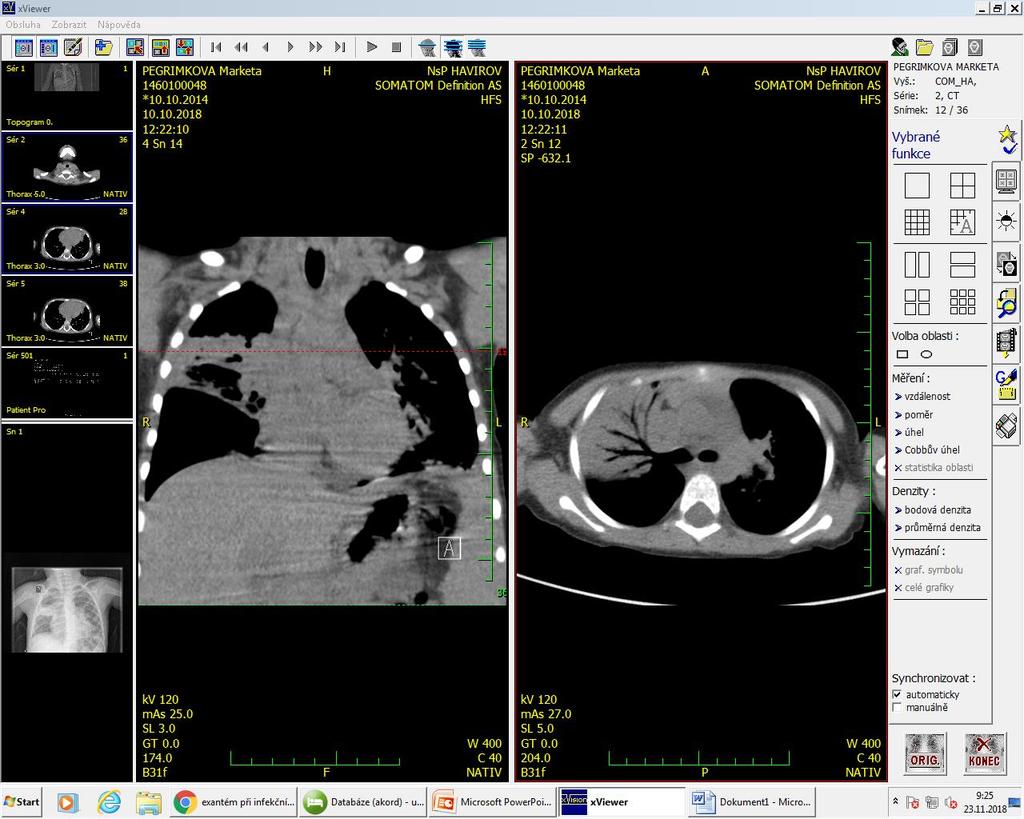The height and width of the screenshot is (819, 1024).
Task: Stop cine playback with Stop button
Action: (396, 47)
